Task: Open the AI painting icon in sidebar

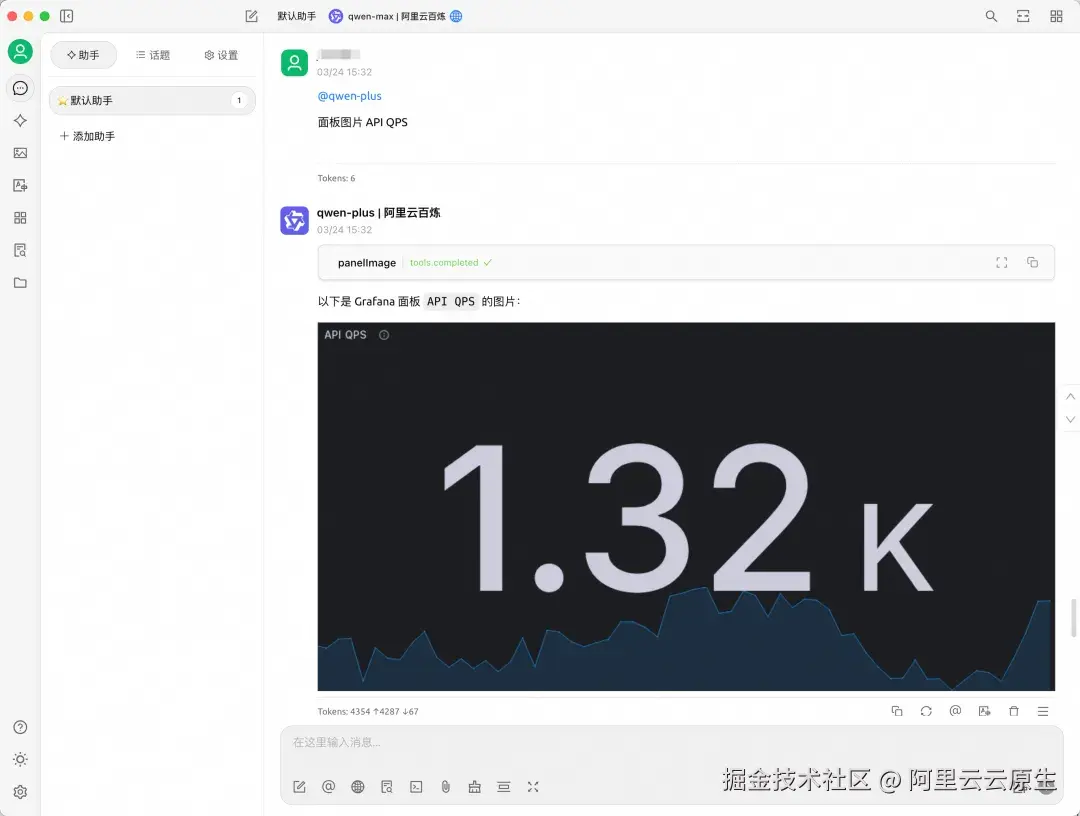Action: click(x=20, y=152)
